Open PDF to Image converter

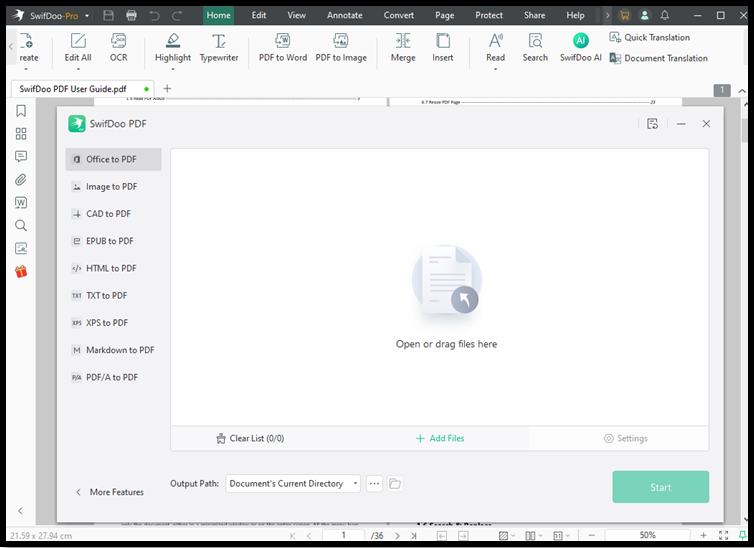341,48
